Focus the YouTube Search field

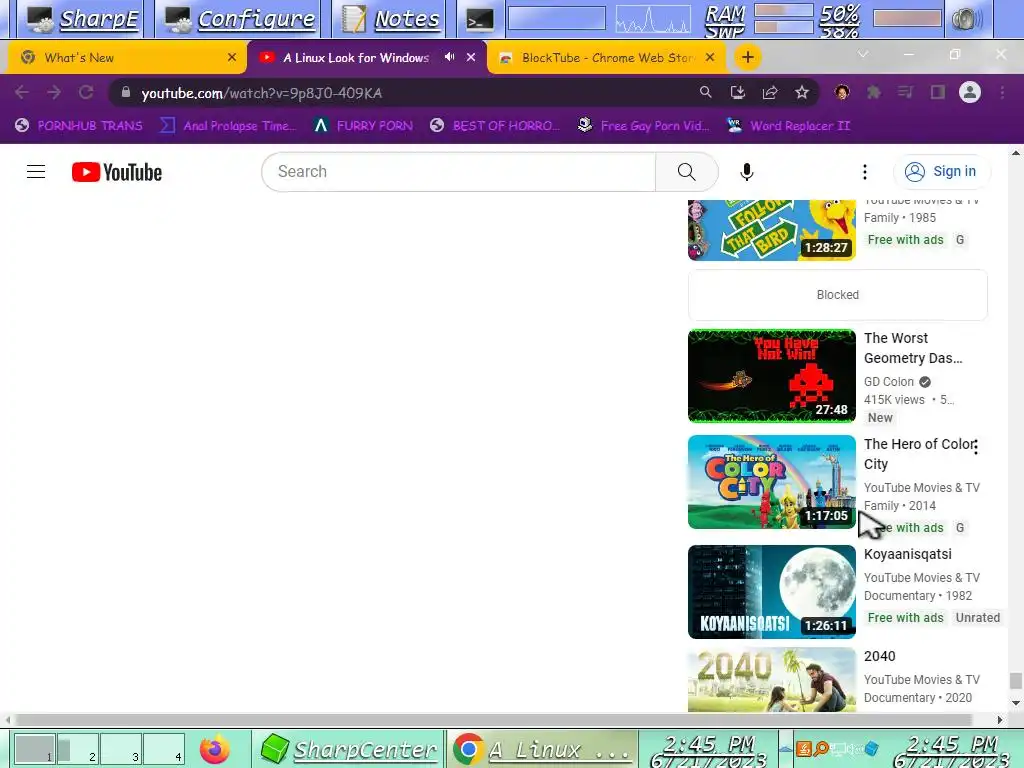pyautogui.click(x=459, y=172)
